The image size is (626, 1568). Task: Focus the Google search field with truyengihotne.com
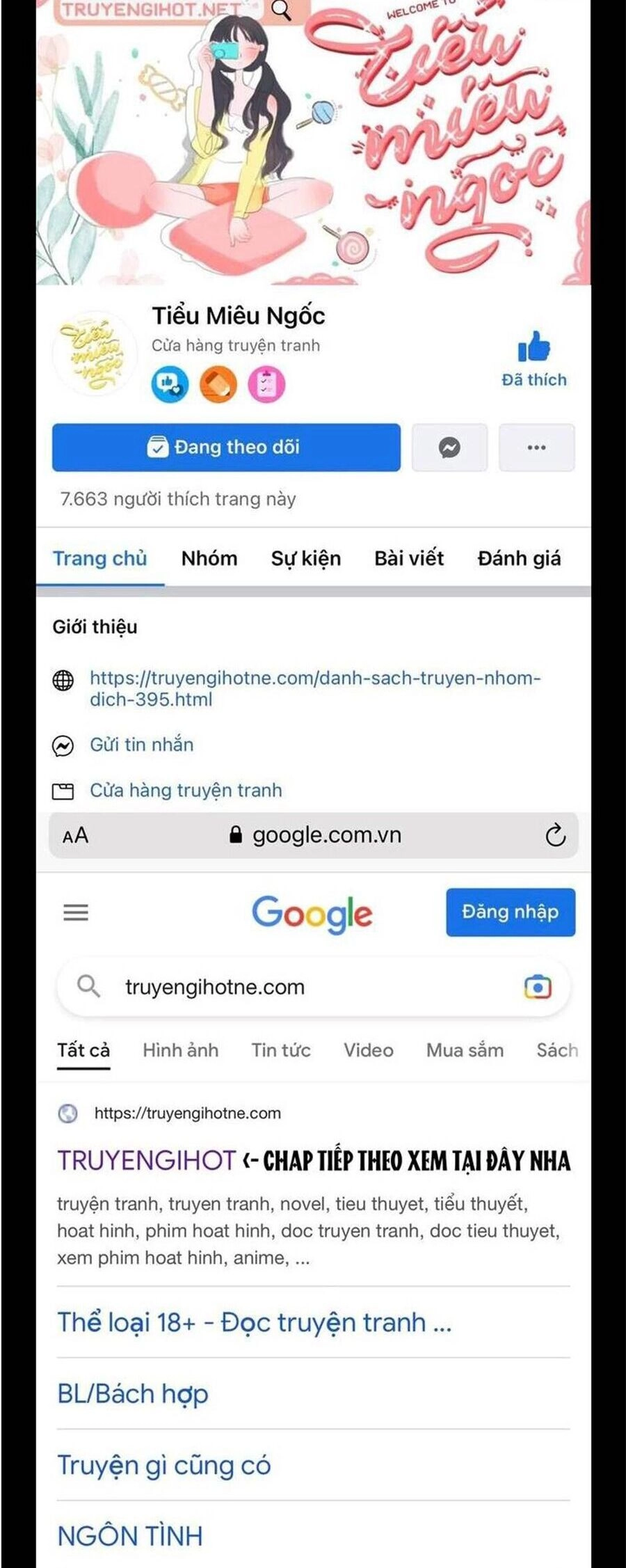click(x=313, y=987)
